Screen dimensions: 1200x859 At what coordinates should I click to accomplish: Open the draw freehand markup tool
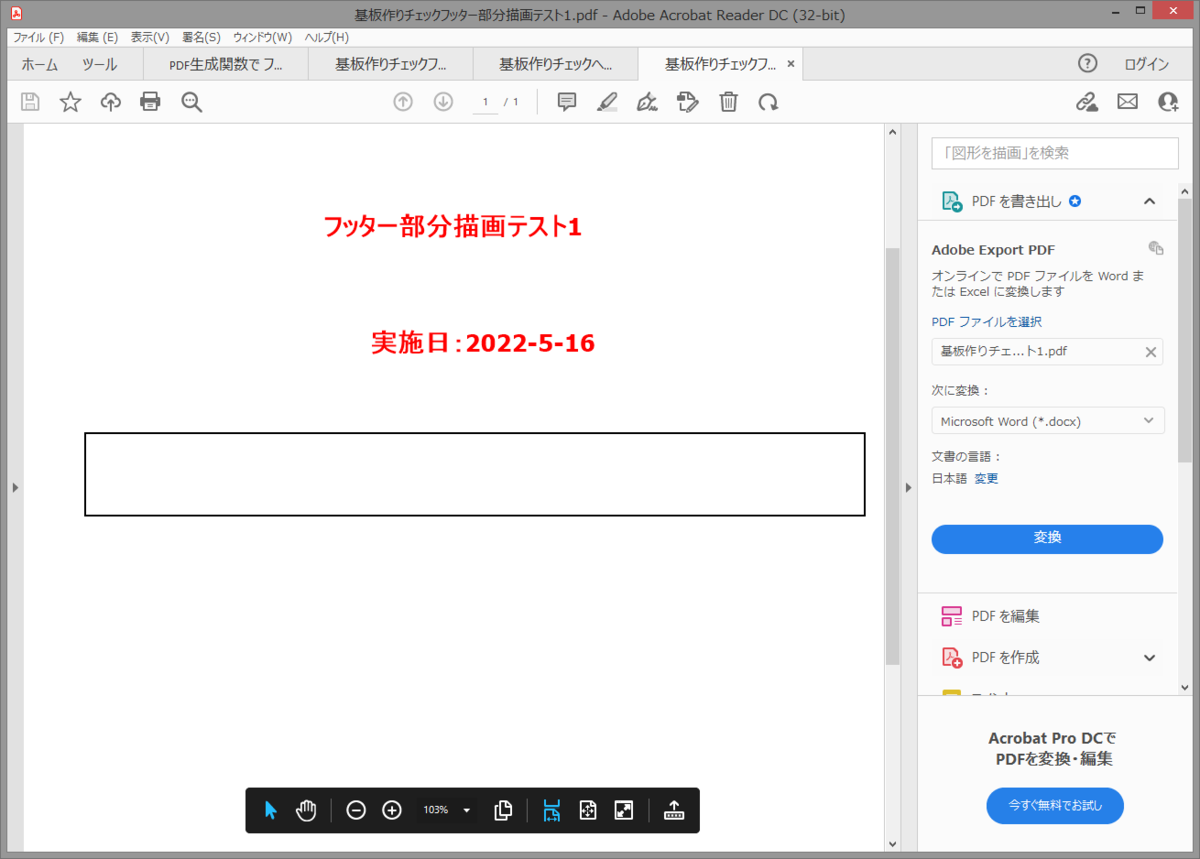tap(647, 102)
